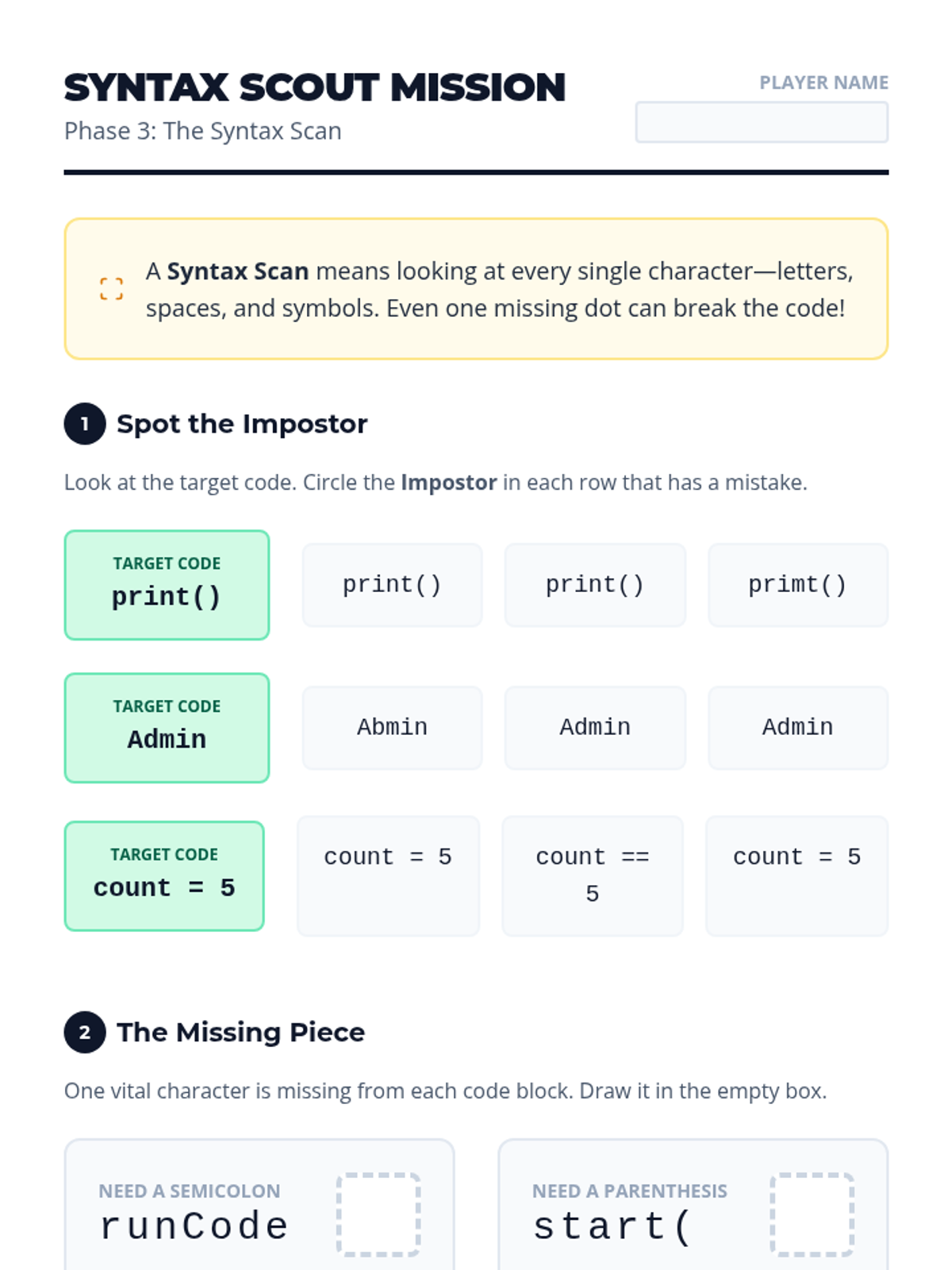
Task: Click the print() target code box
Action: (x=167, y=585)
